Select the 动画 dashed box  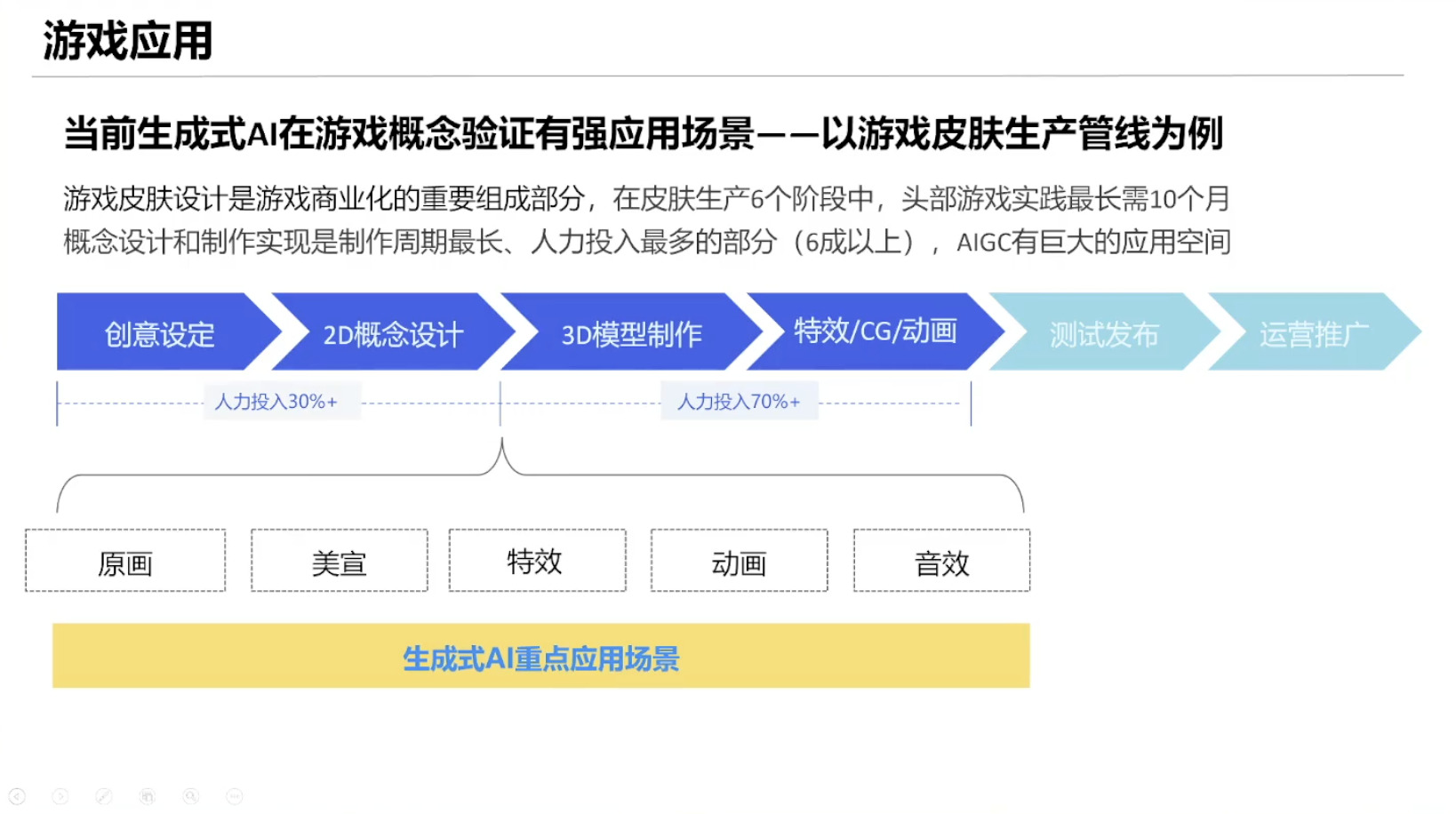(739, 562)
